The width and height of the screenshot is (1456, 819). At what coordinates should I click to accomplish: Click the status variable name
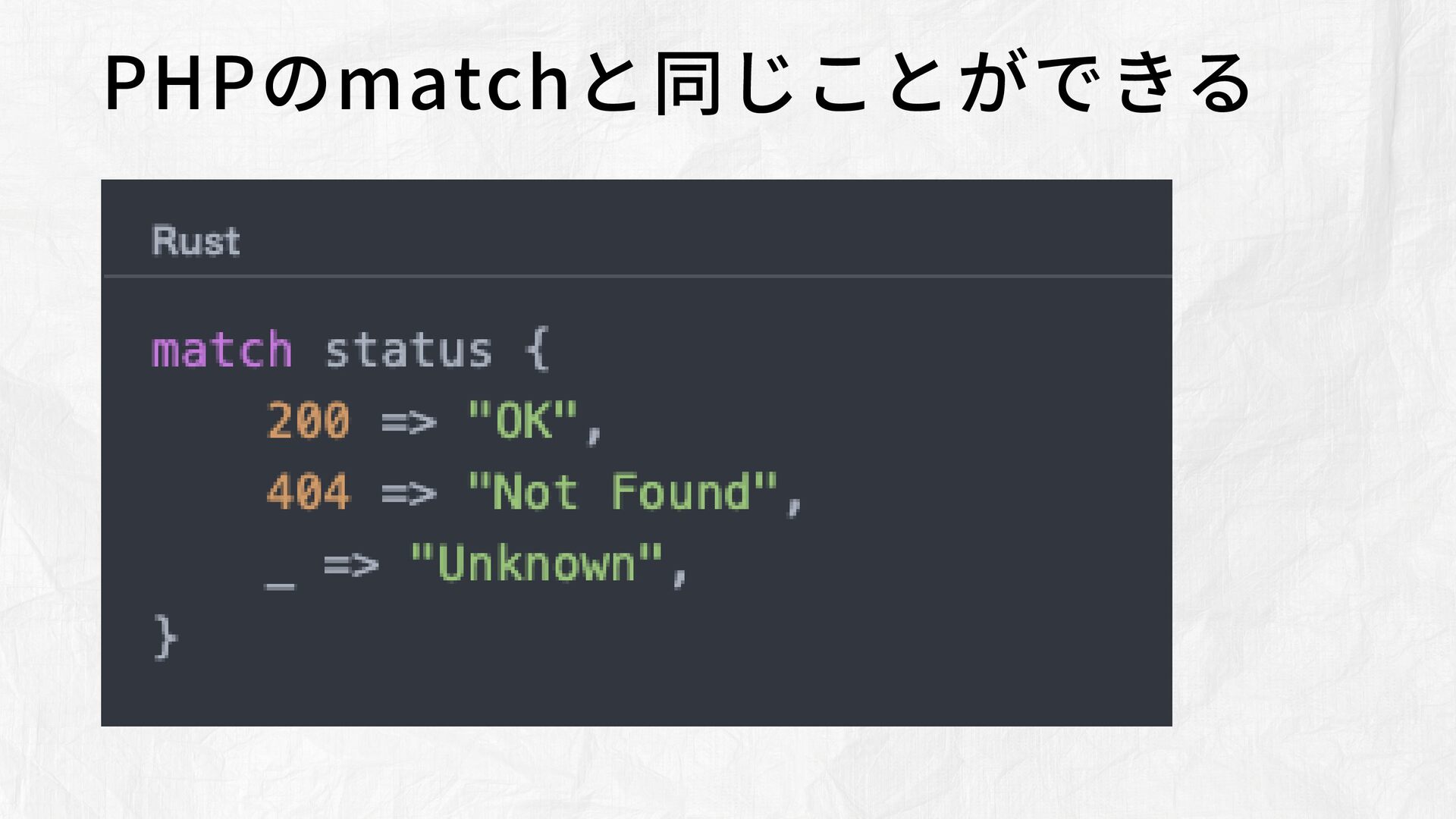(409, 350)
